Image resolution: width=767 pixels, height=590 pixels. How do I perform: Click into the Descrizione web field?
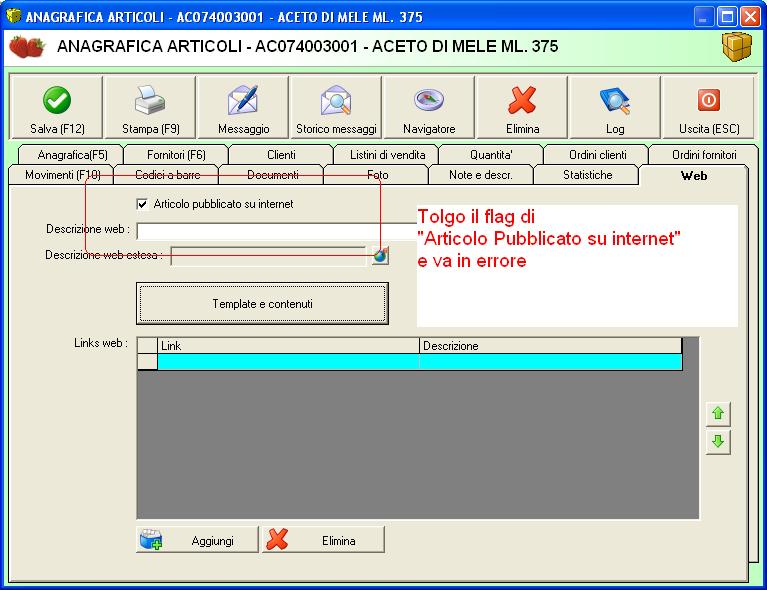click(x=277, y=231)
